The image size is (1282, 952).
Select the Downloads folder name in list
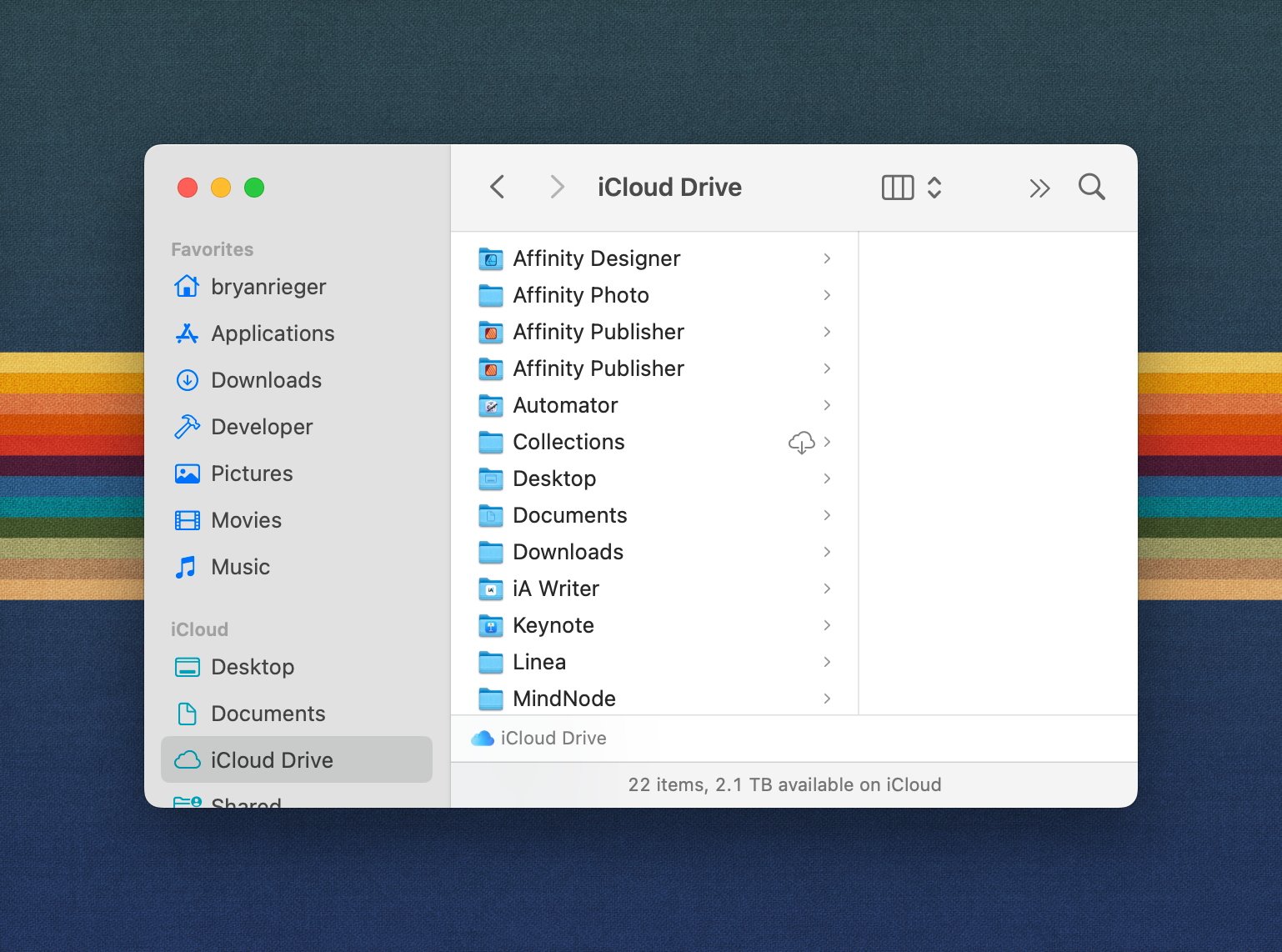[568, 552]
